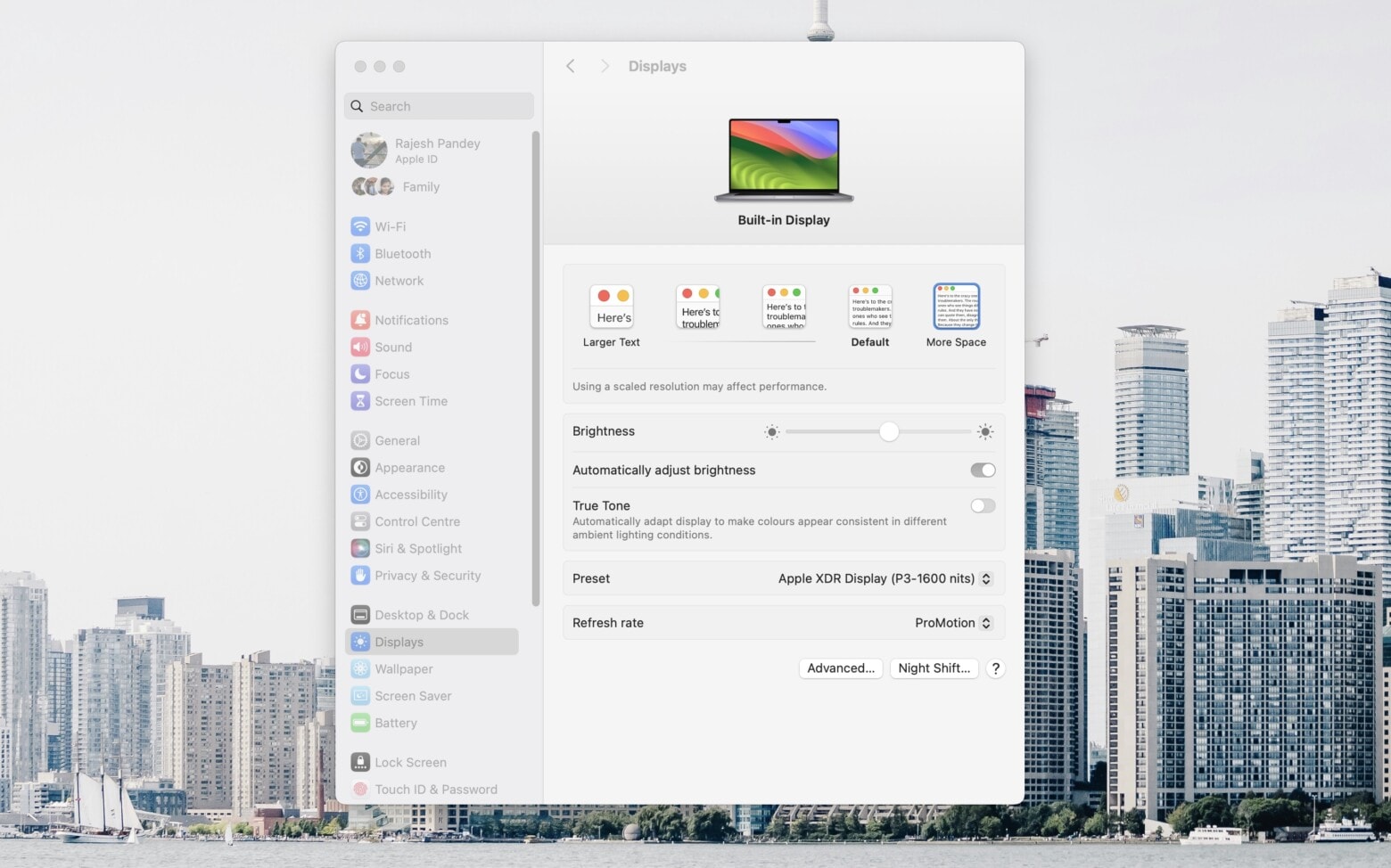Open Night Shift settings
1391x868 pixels.
point(934,668)
